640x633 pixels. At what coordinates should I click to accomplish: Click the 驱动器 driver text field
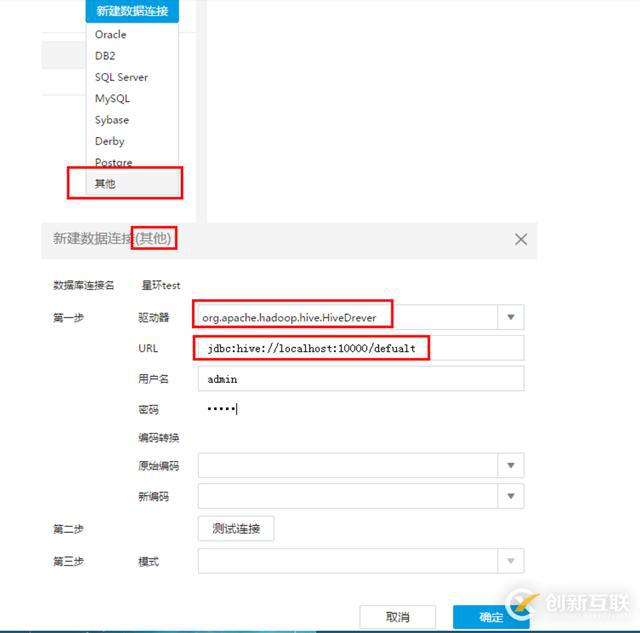point(348,317)
